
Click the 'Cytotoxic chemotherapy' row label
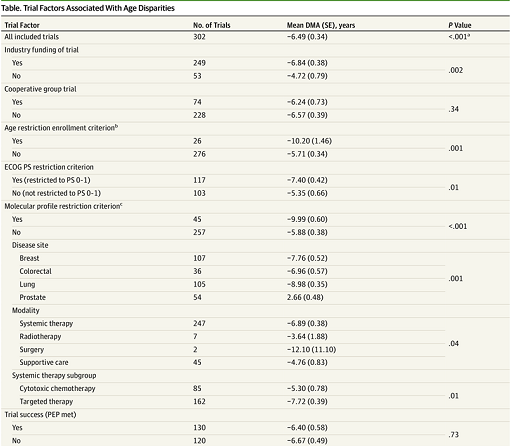(57, 389)
